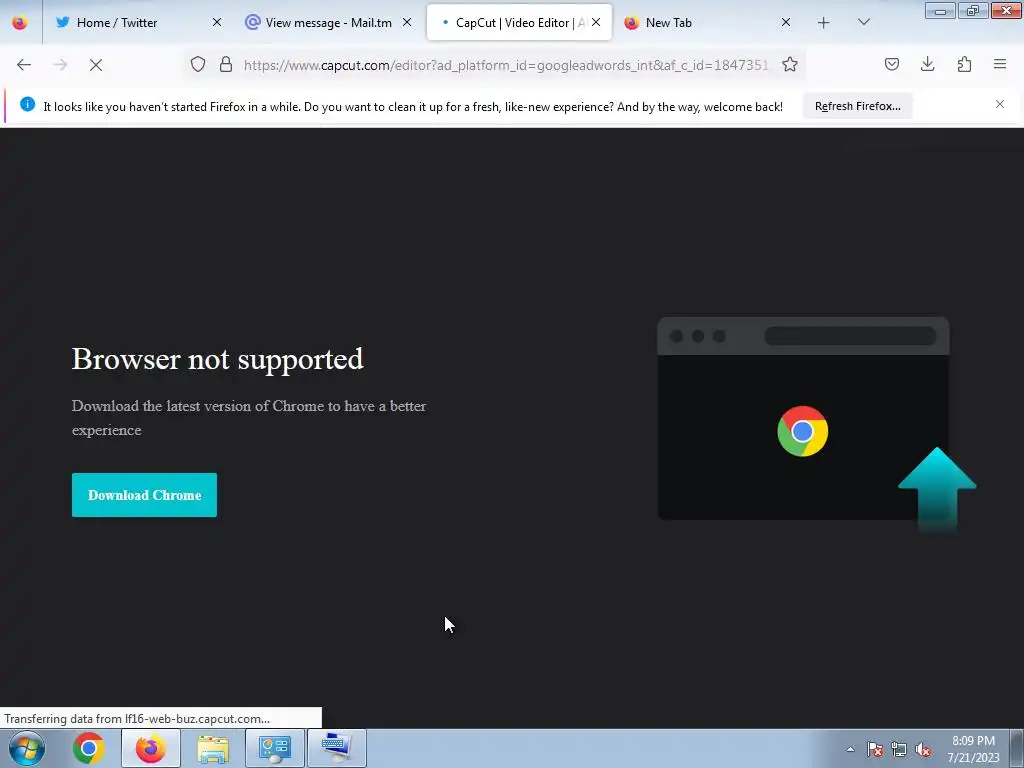Viewport: 1024px width, 768px height.
Task: Bookmark this page with the star
Action: point(790,64)
